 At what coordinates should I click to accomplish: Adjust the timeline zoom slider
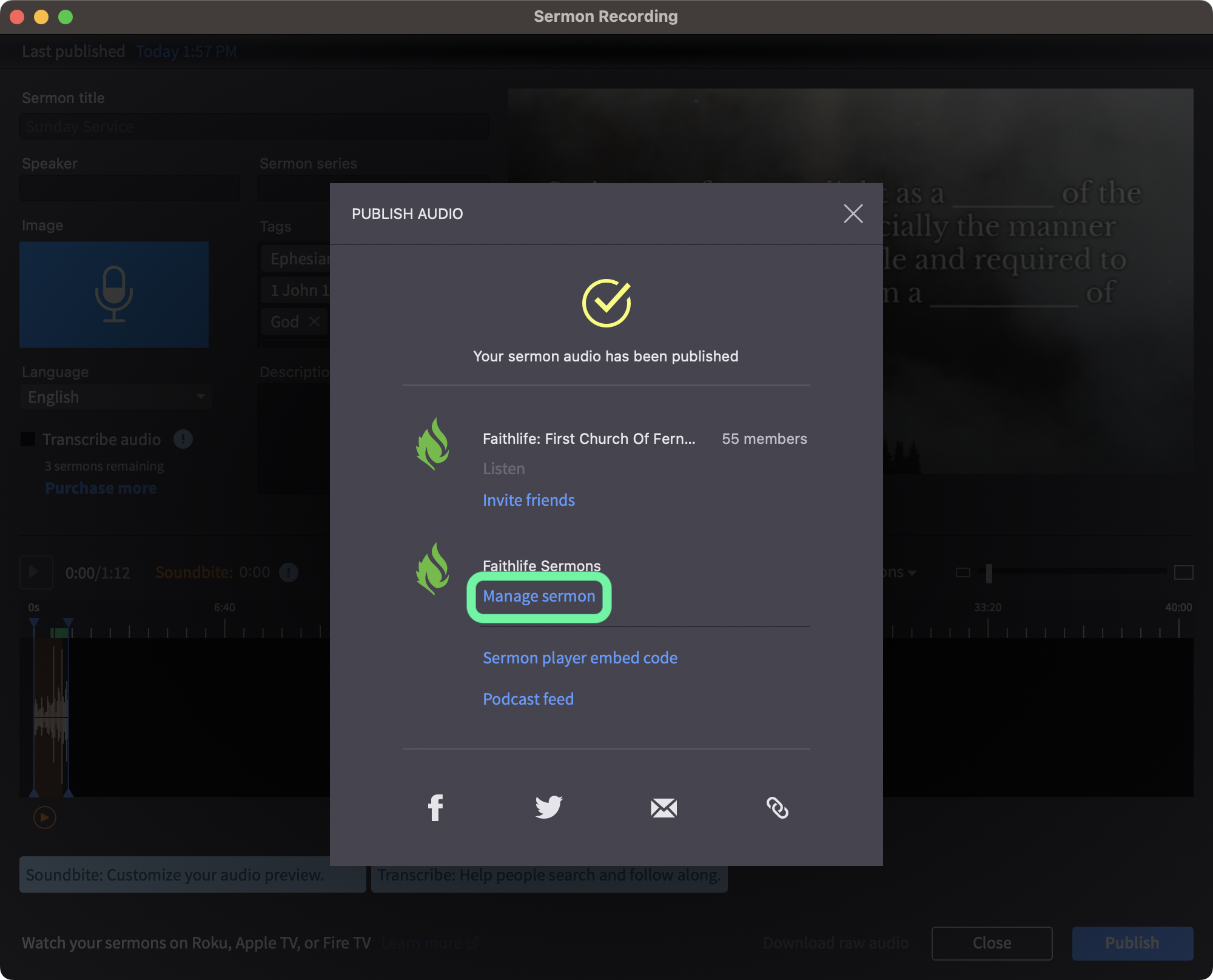point(989,572)
